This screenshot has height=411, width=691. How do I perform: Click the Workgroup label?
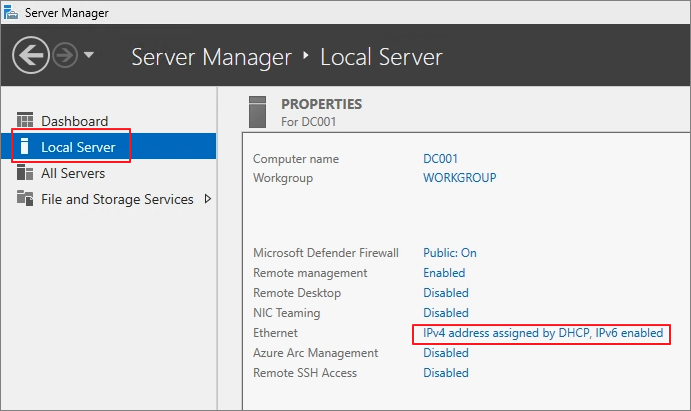(x=283, y=178)
